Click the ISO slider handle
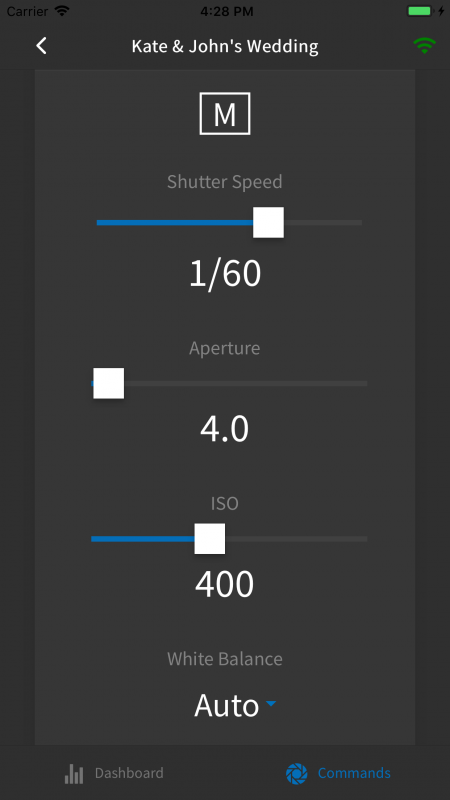This screenshot has height=800, width=450. click(210, 539)
